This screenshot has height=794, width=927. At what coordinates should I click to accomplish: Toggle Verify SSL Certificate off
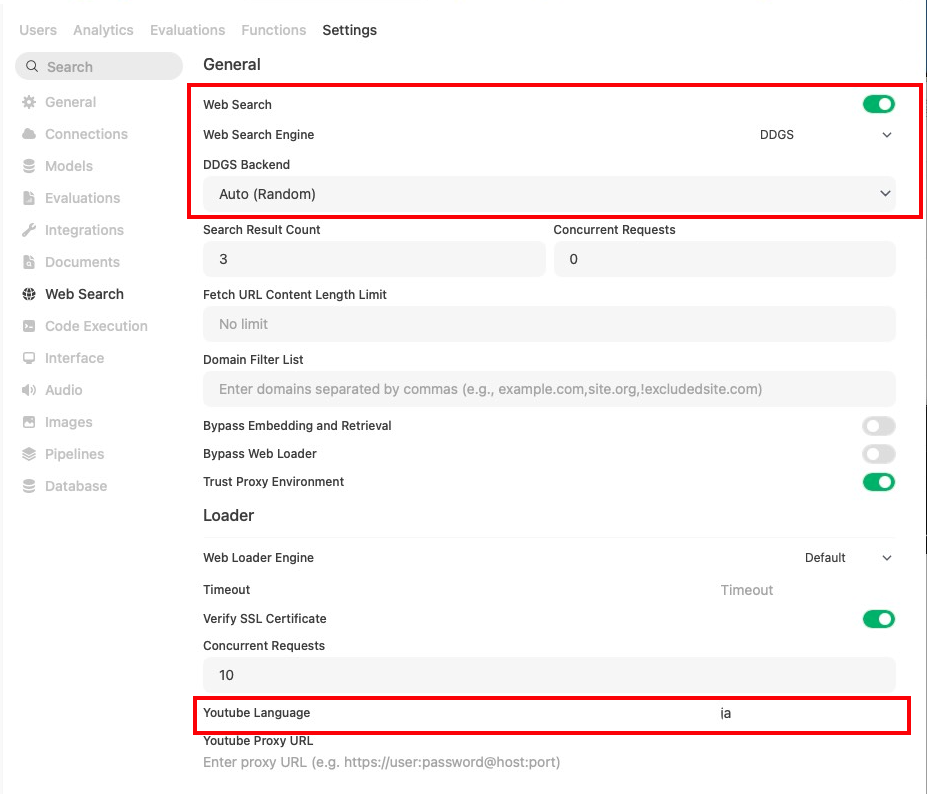point(879,619)
